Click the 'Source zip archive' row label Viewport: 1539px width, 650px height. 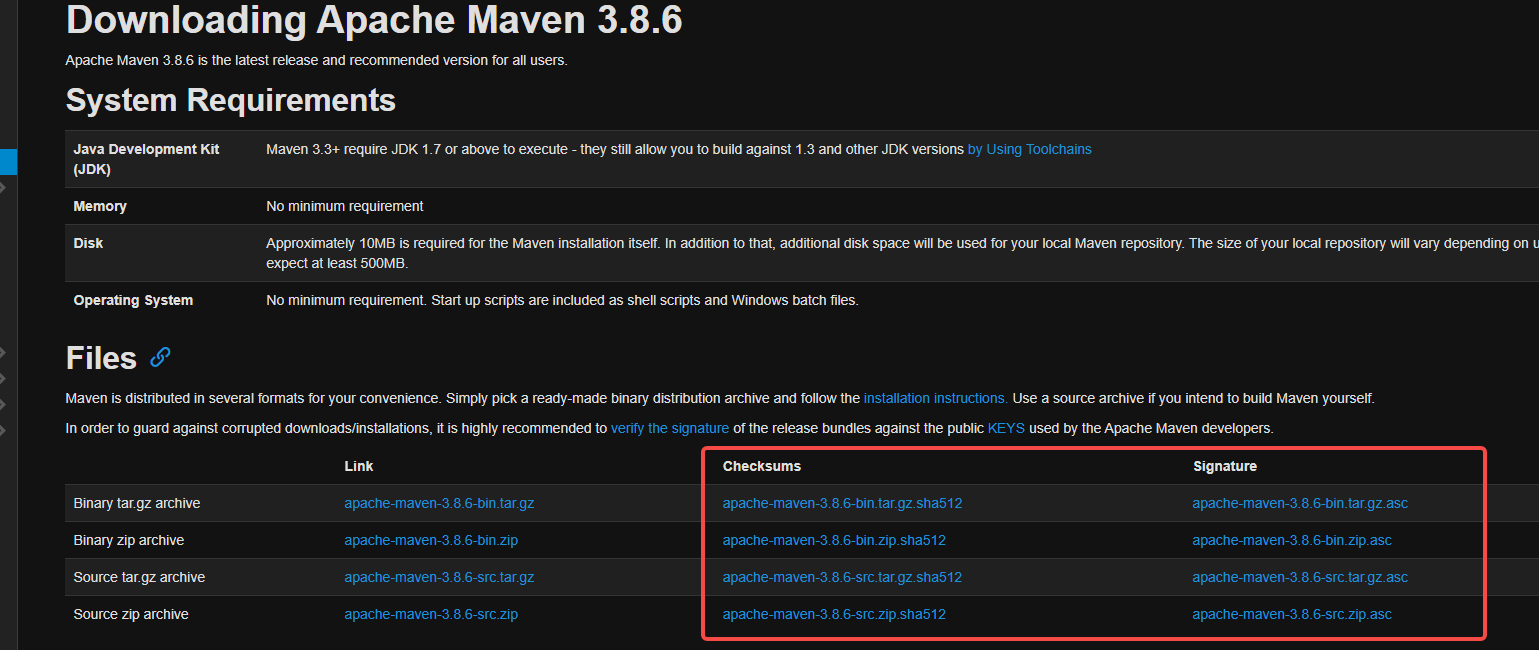[x=131, y=614]
